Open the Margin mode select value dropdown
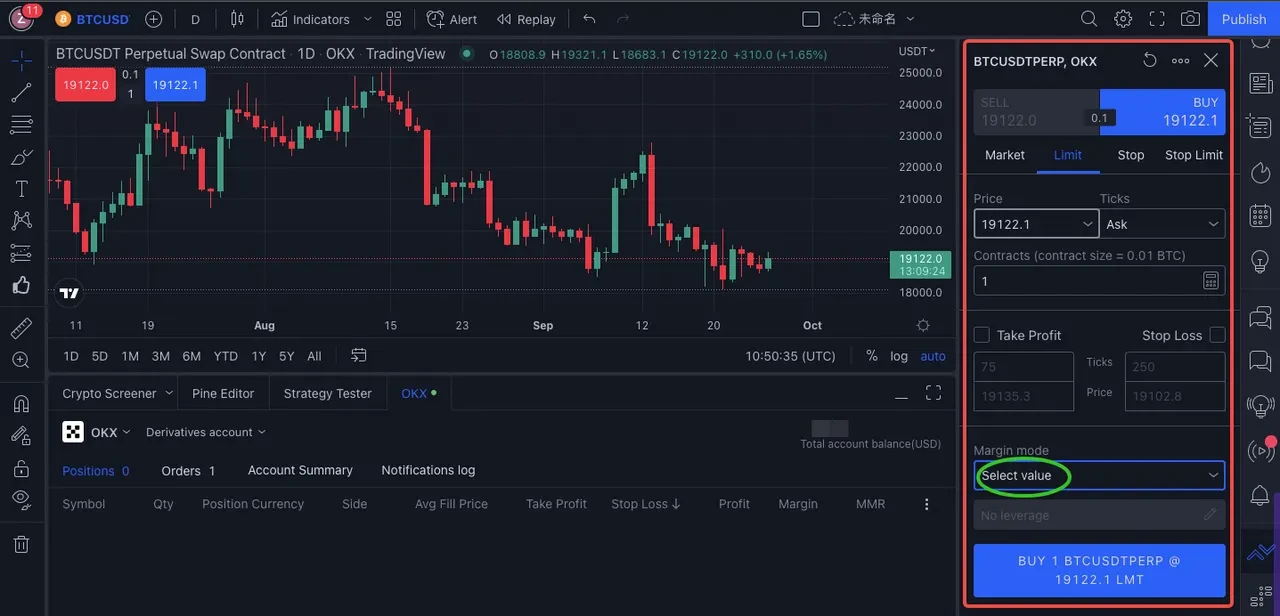The image size is (1280, 616). 1098,477
